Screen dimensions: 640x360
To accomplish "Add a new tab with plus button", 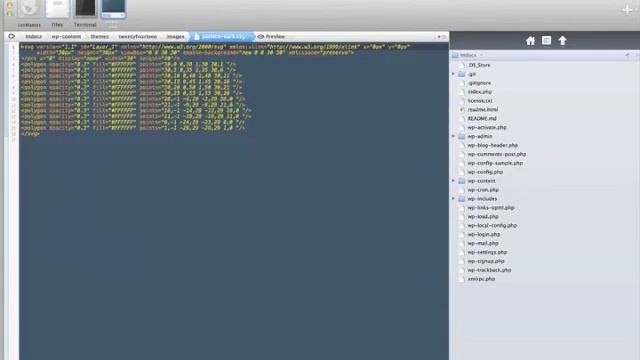I will (627, 10).
